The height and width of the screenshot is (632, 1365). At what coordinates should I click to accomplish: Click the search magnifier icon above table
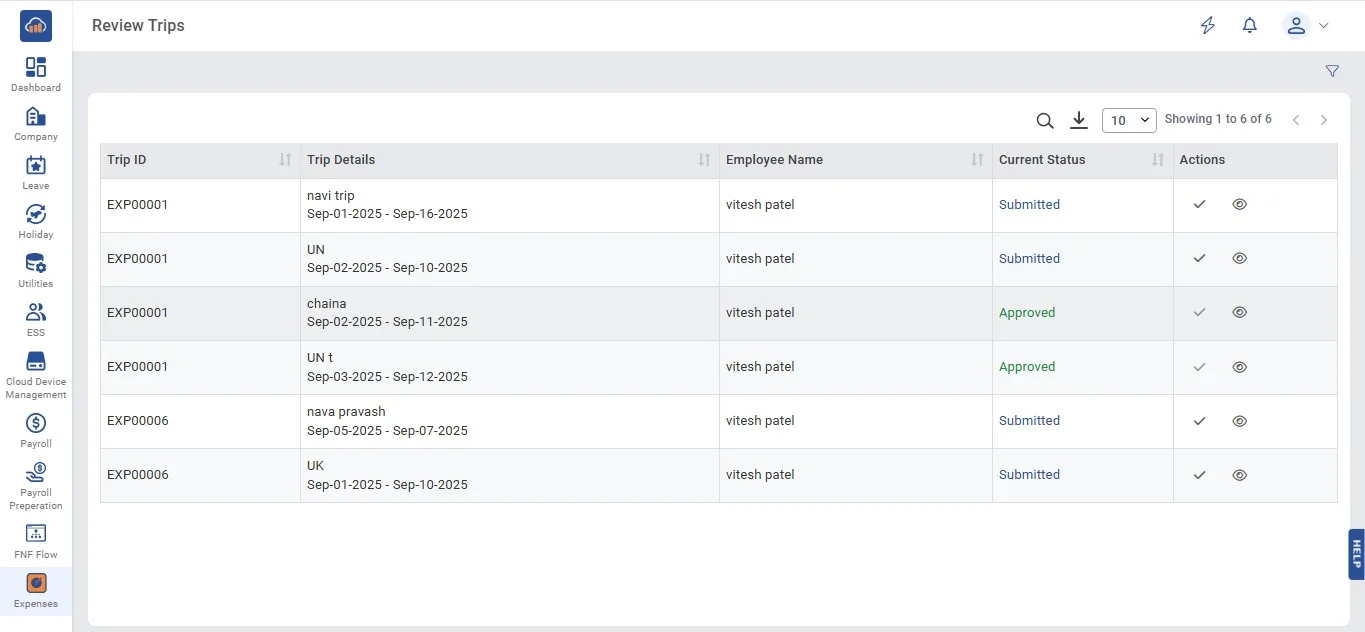pos(1044,121)
